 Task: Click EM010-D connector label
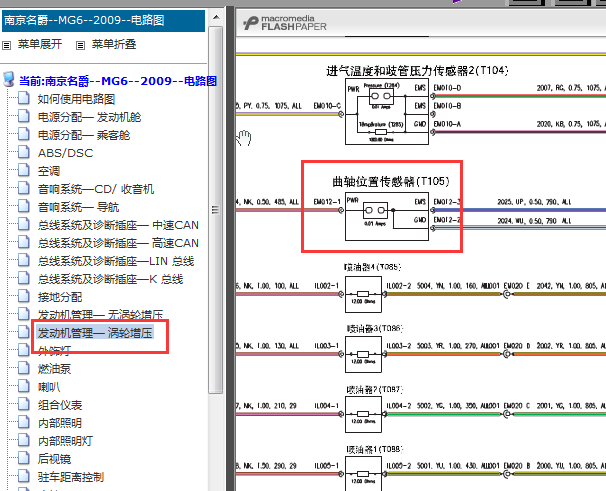tap(447, 88)
